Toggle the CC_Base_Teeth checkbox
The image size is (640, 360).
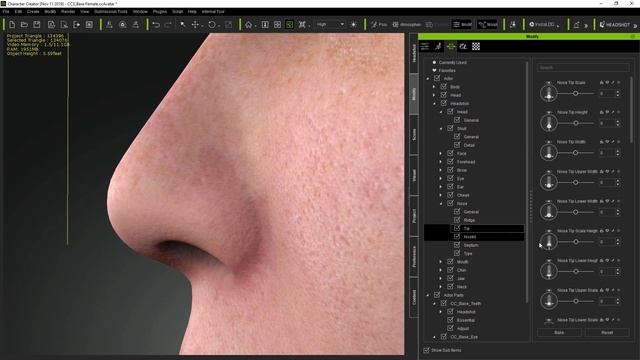click(444, 303)
